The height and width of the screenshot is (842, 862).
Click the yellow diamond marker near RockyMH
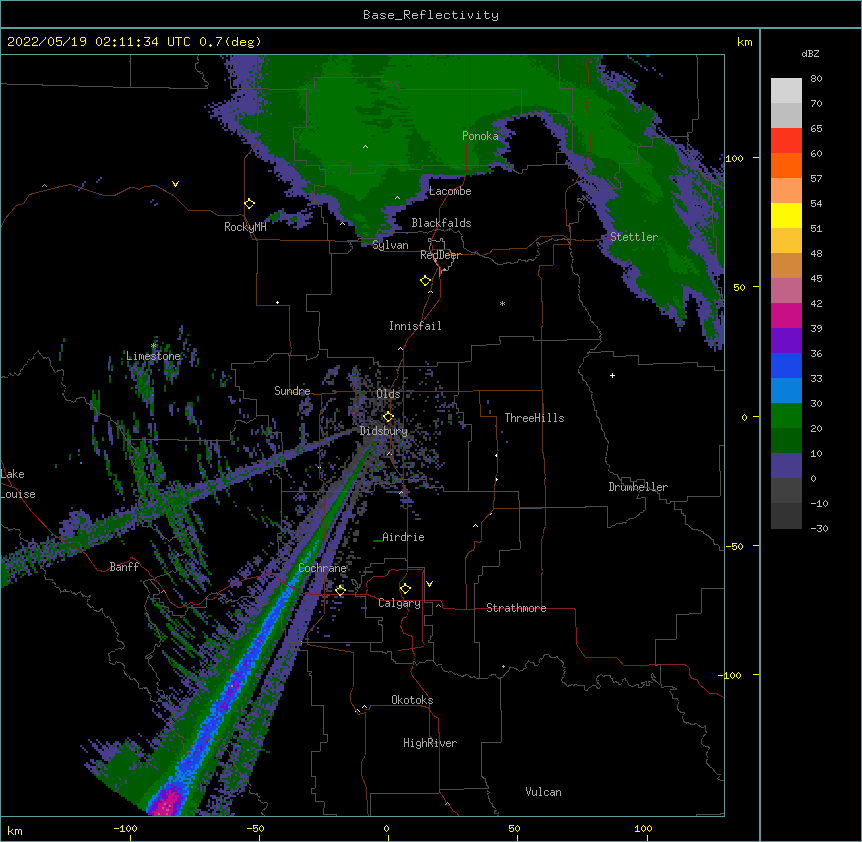click(250, 204)
